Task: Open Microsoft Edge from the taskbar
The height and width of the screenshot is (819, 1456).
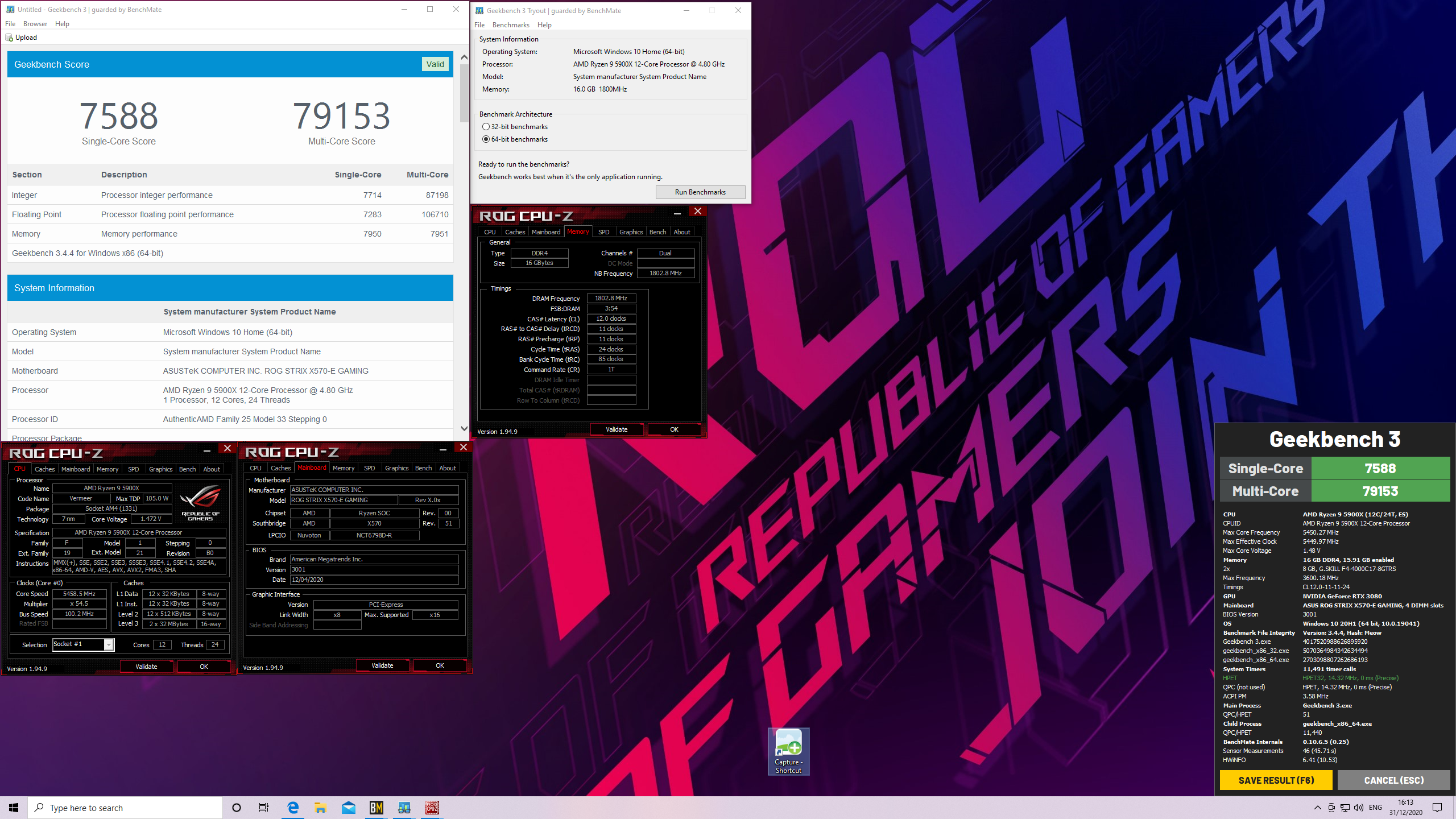Action: click(x=293, y=808)
